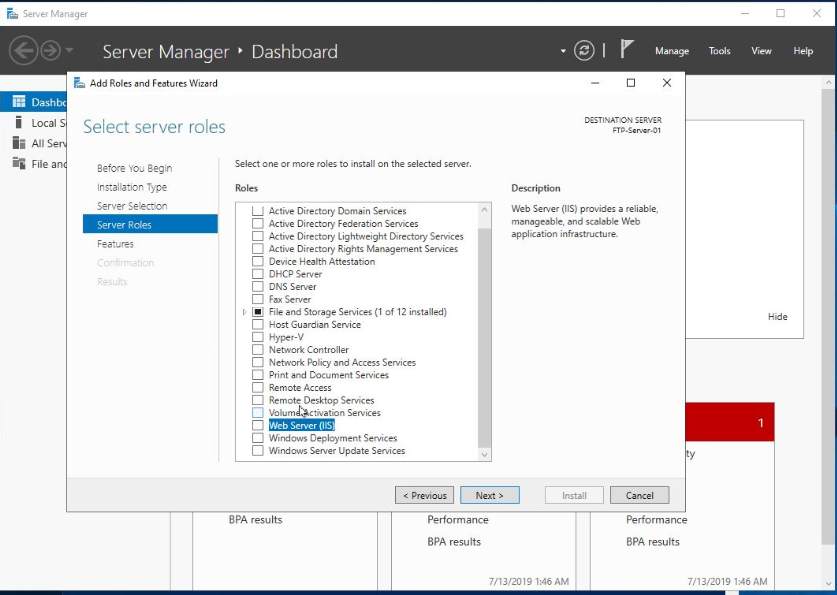This screenshot has width=837, height=595.
Task: Click roles list scroll down arrow
Action: pos(484,455)
